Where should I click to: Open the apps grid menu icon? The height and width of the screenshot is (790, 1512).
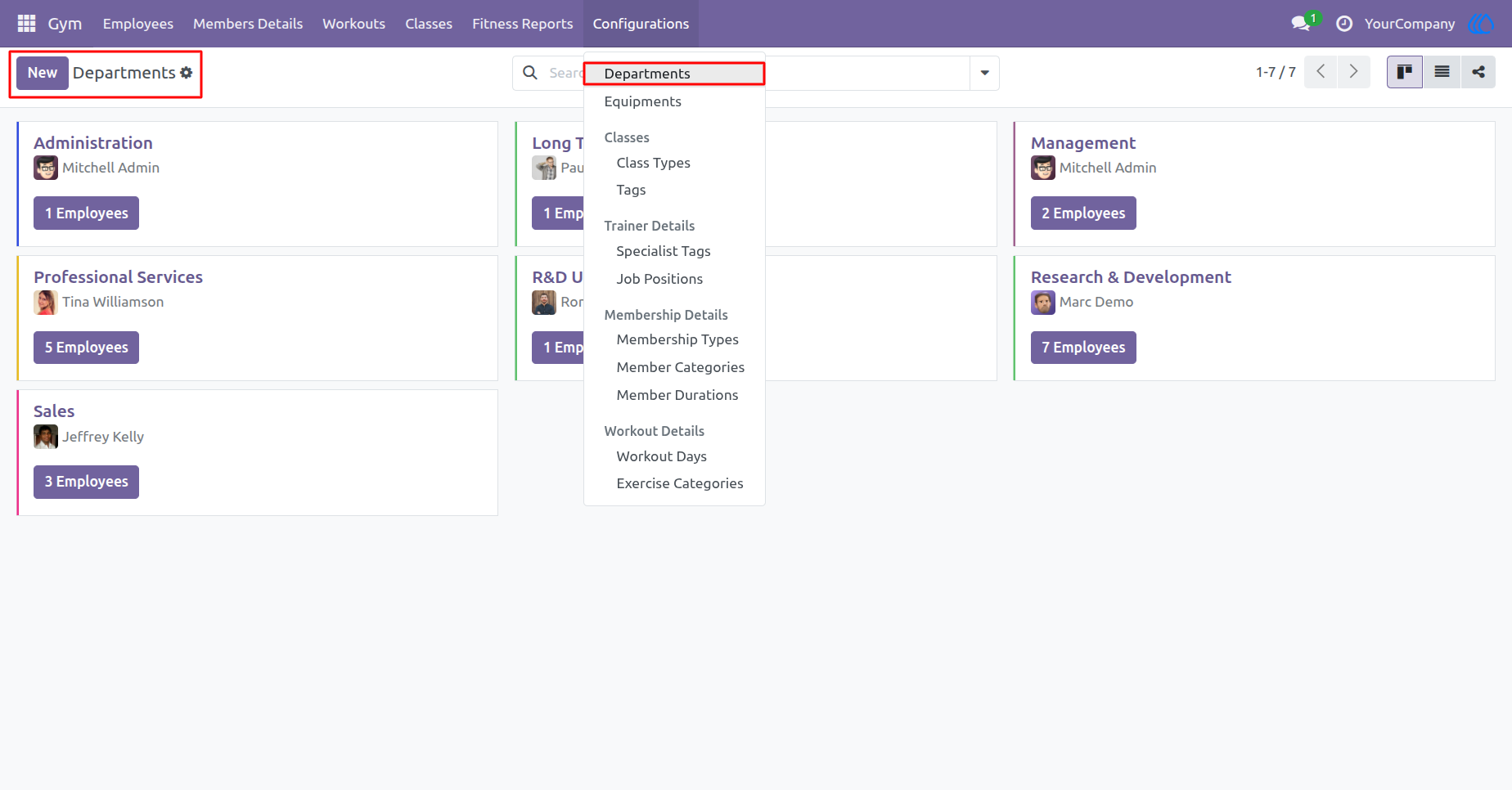click(26, 24)
